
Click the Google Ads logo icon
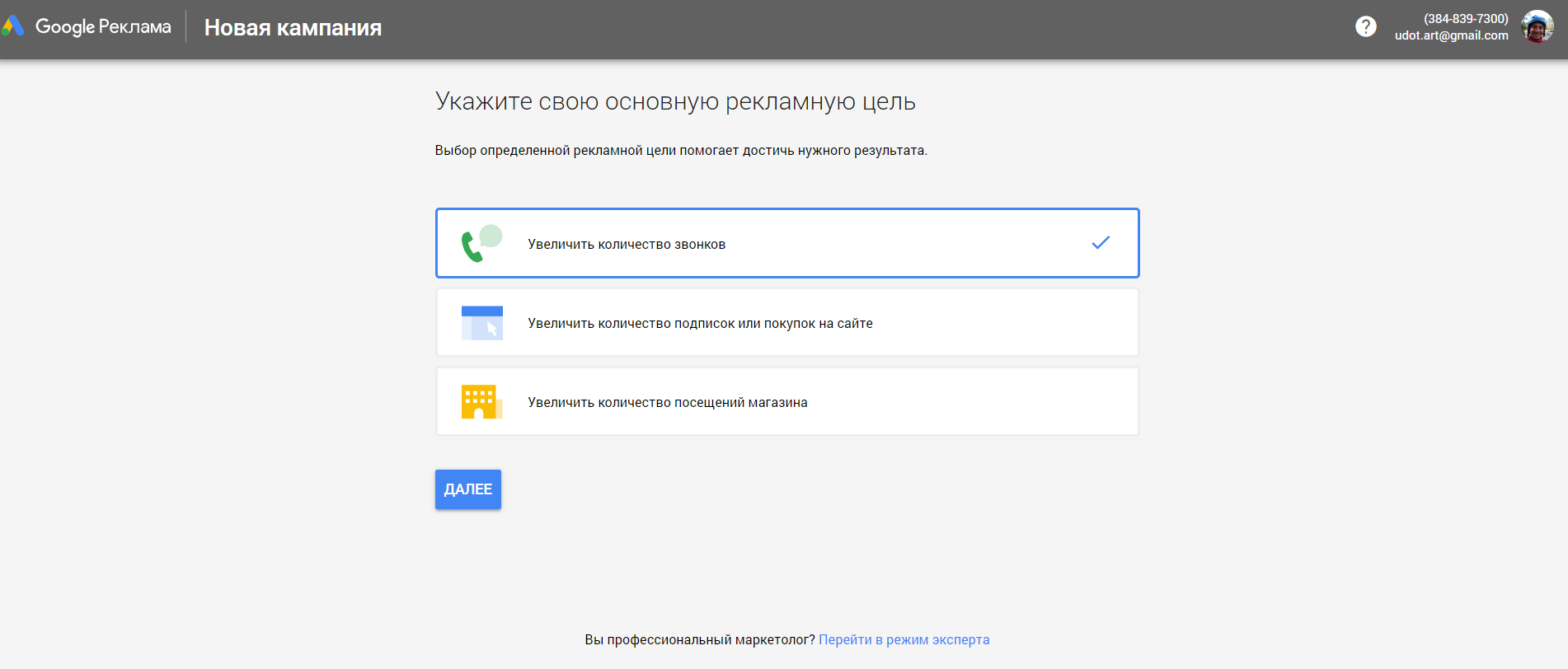(13, 26)
